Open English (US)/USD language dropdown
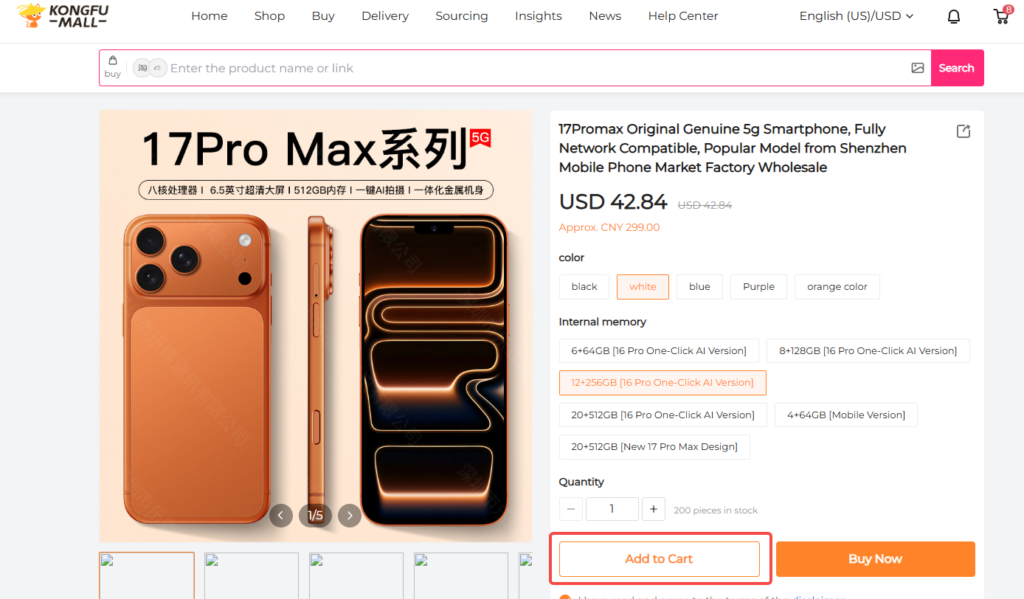 point(856,16)
